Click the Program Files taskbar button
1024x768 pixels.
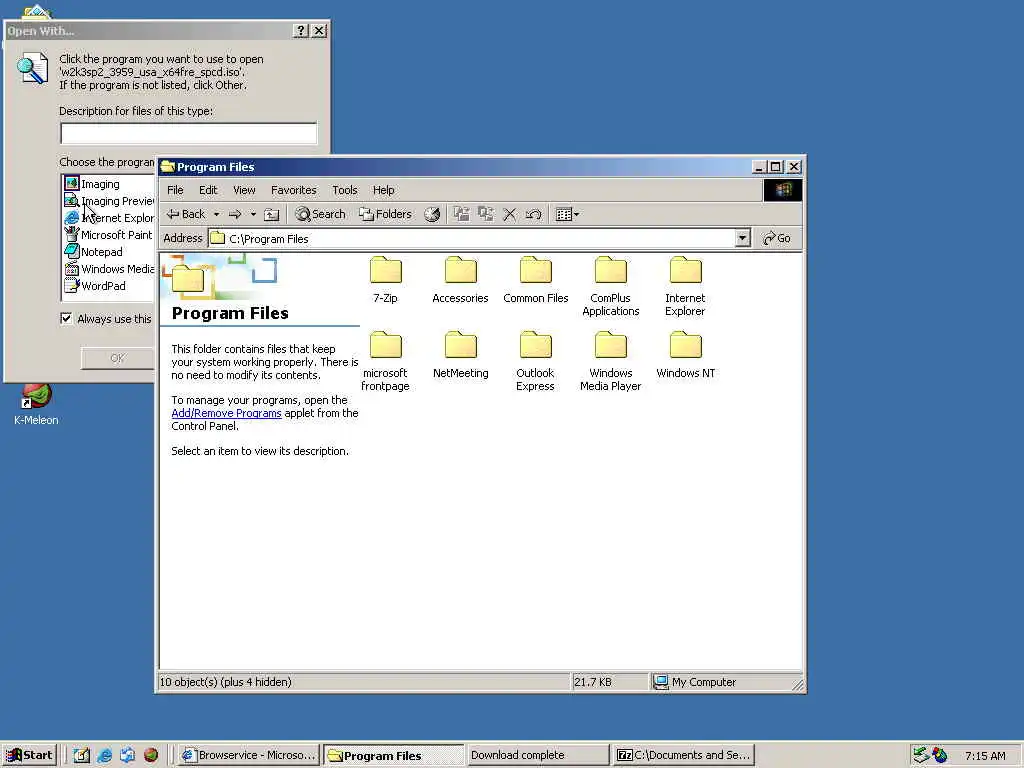(393, 755)
